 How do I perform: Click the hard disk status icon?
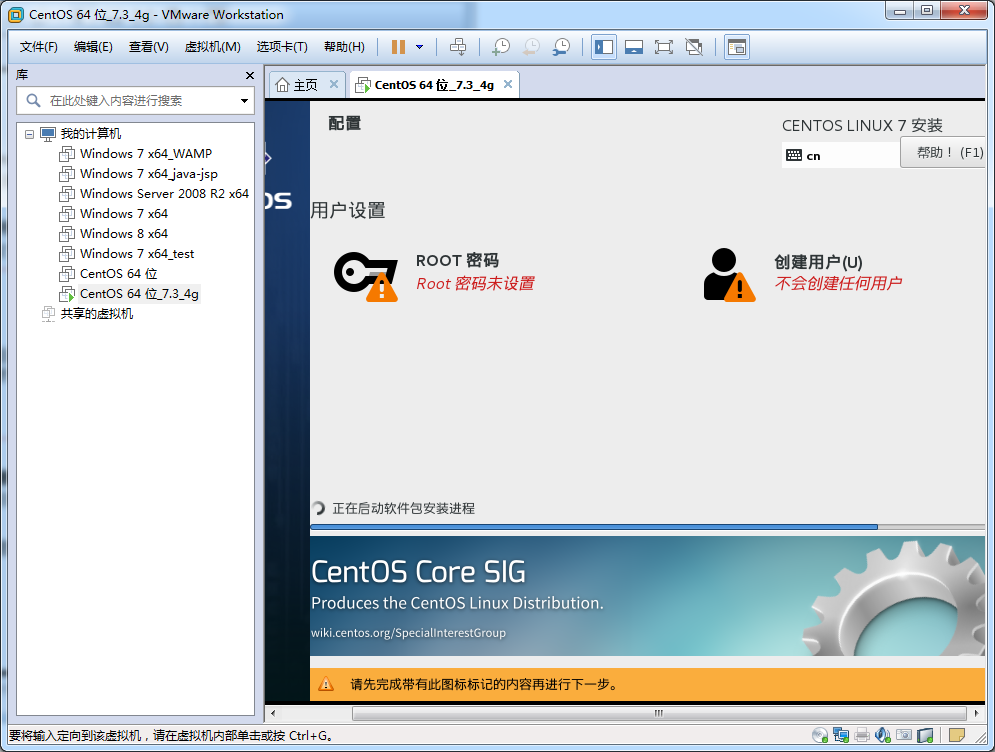click(925, 736)
